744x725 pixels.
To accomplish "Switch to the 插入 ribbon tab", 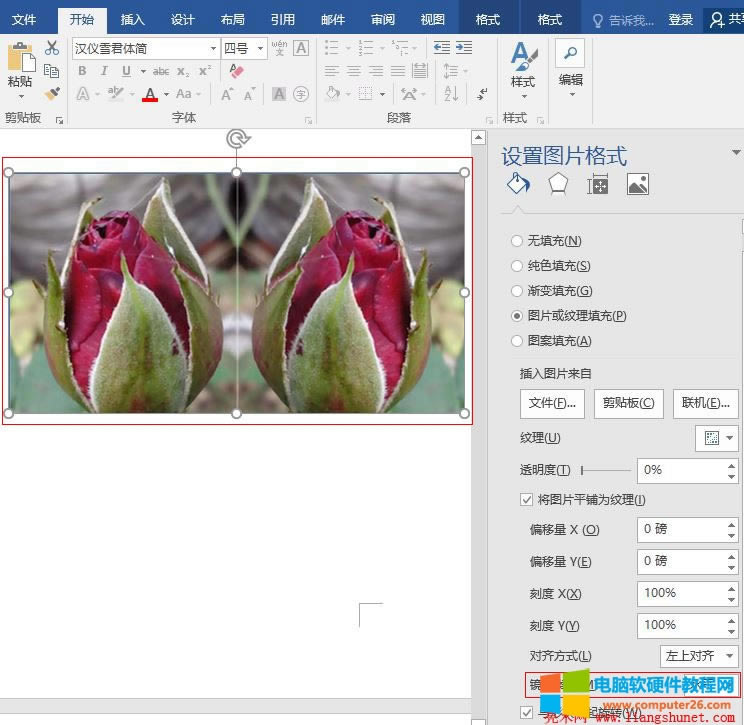I will 132,19.
